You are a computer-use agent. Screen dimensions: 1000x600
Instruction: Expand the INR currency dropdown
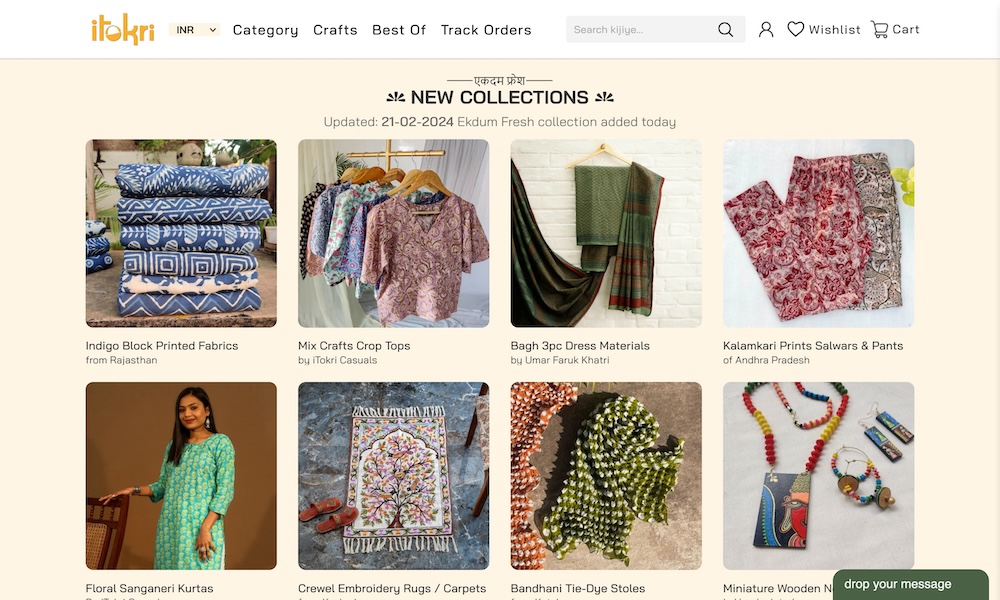pyautogui.click(x=195, y=30)
